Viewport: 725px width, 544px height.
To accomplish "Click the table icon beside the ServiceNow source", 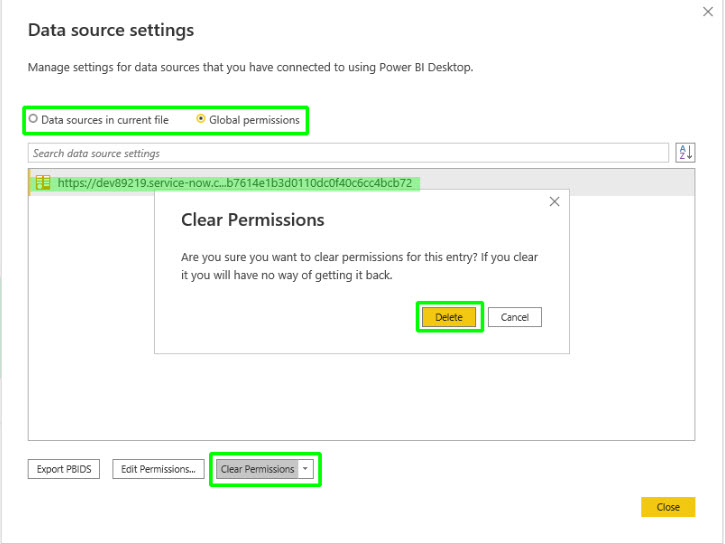I will coord(43,183).
